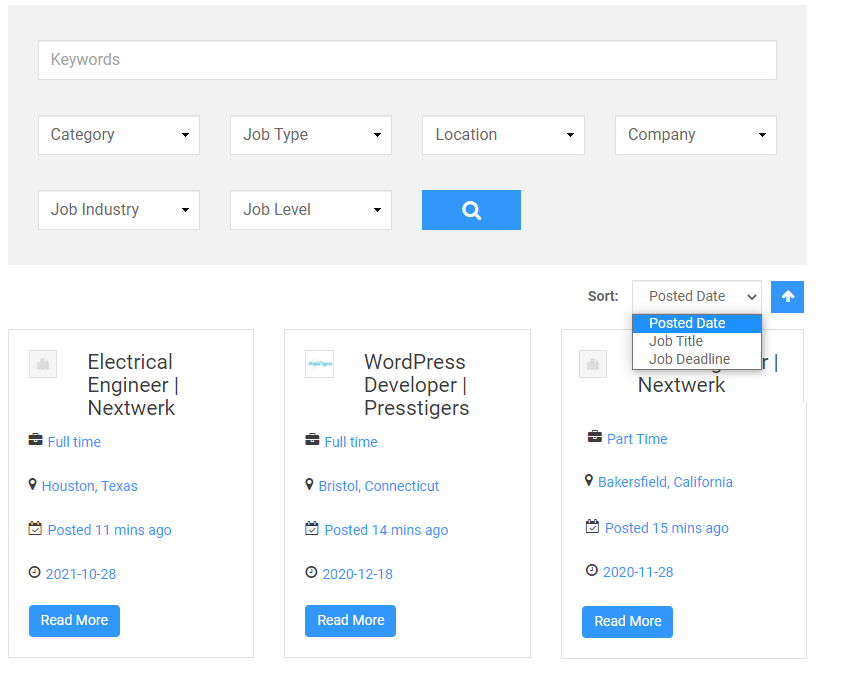Open the Category dropdown

point(119,135)
